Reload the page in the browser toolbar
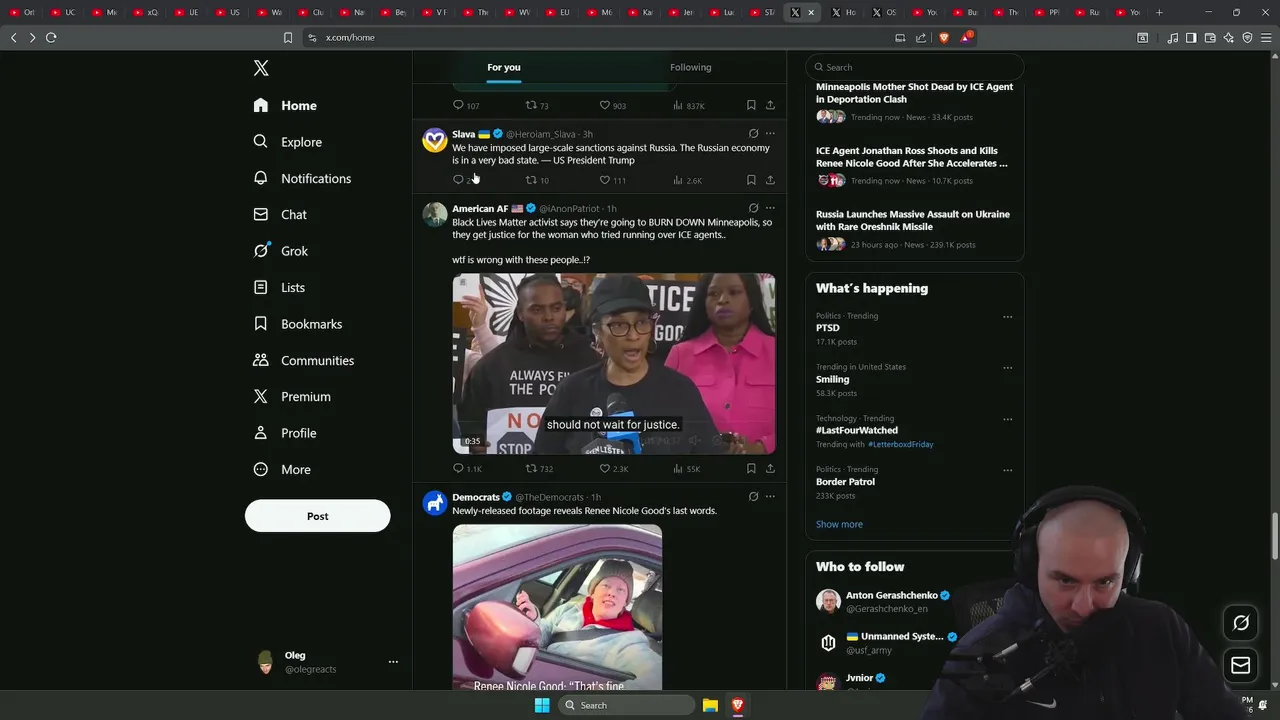The image size is (1280, 720). click(51, 37)
